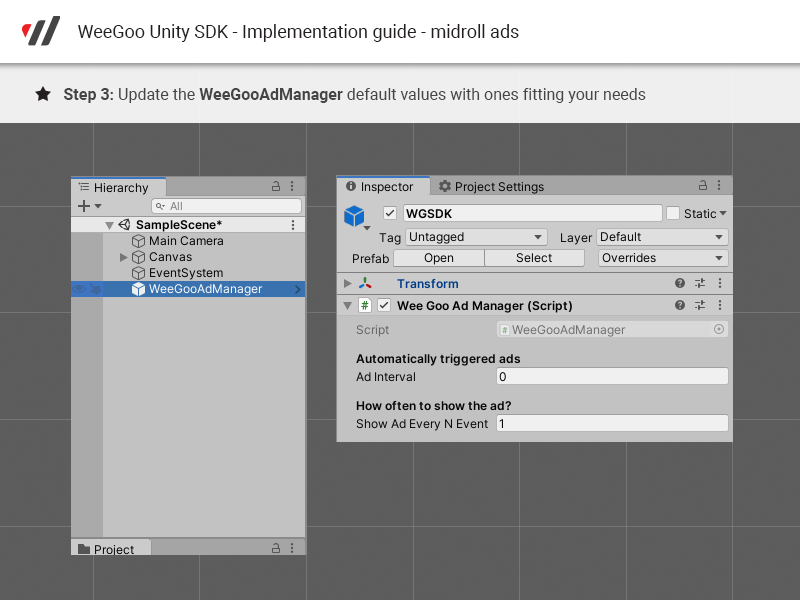Toggle visibility eye for WeeGooAdManager

[79, 289]
